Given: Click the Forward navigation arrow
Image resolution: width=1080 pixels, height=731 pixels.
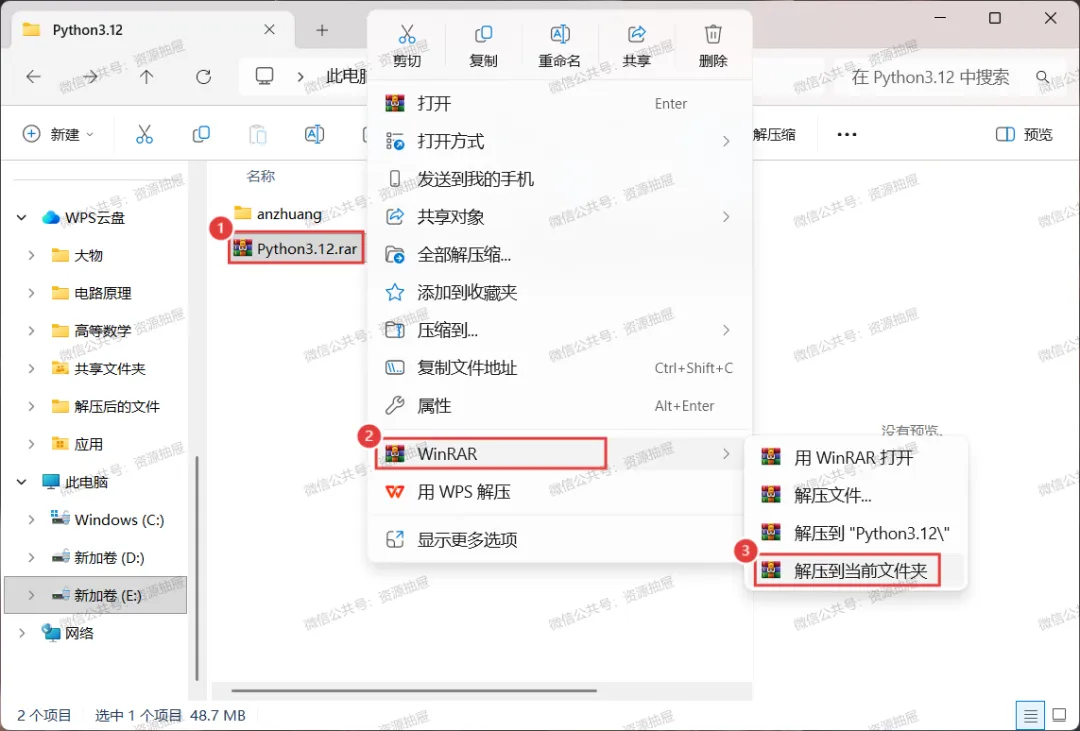Looking at the screenshot, I should [90, 76].
